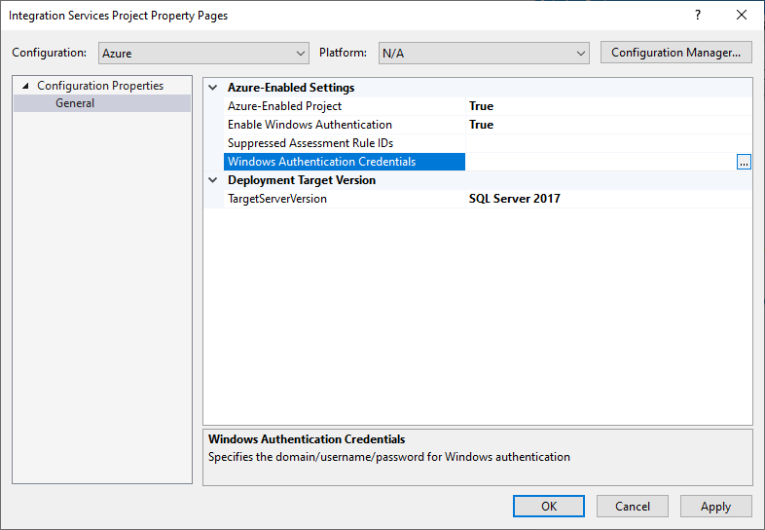Image resolution: width=765 pixels, height=530 pixels.
Task: Select the Windows Authentication Credentials property
Action: click(344, 162)
